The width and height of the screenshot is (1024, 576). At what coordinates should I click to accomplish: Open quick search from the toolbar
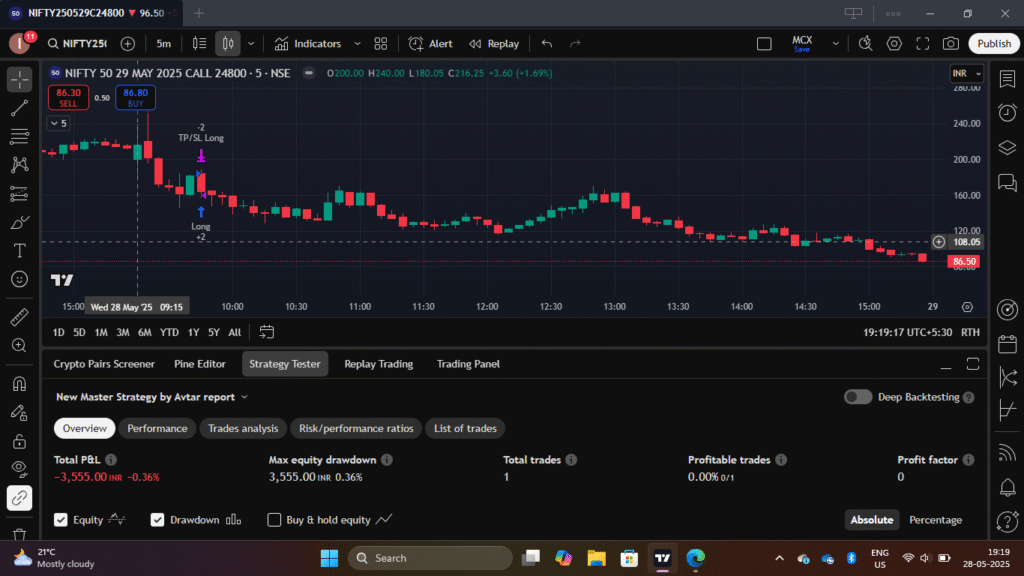[865, 44]
